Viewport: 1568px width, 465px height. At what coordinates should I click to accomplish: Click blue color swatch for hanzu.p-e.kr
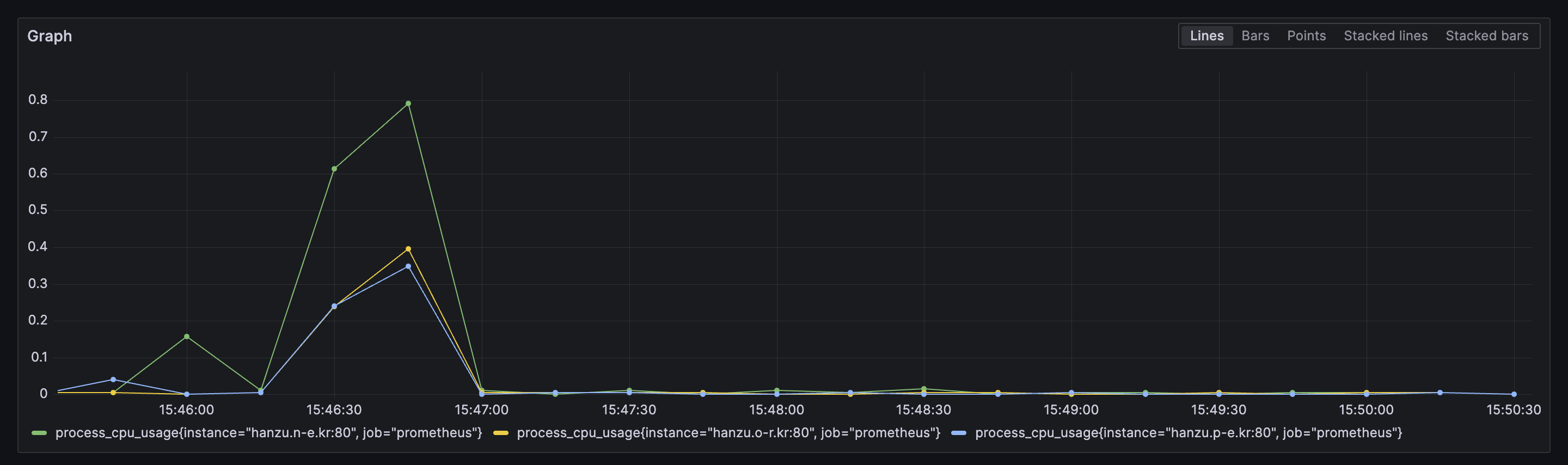(959, 433)
